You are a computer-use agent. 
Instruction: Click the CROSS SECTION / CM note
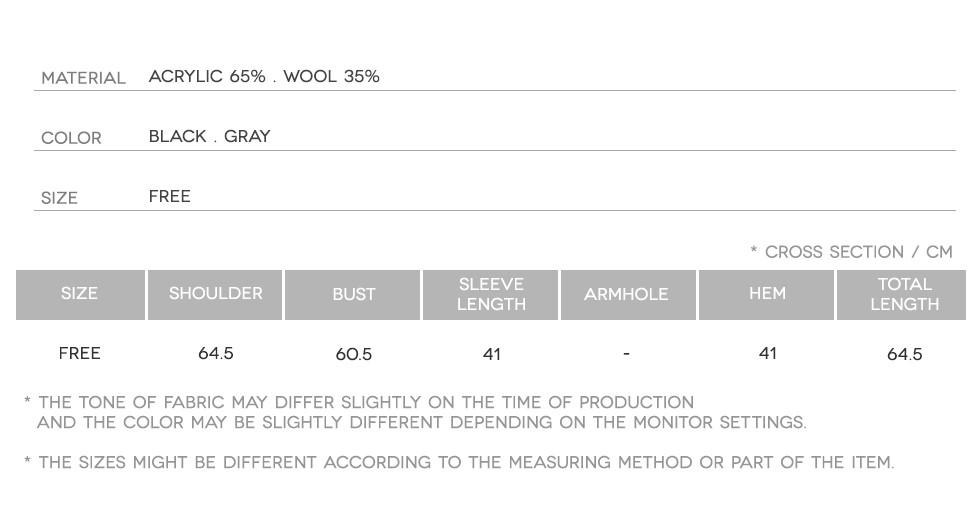click(851, 252)
